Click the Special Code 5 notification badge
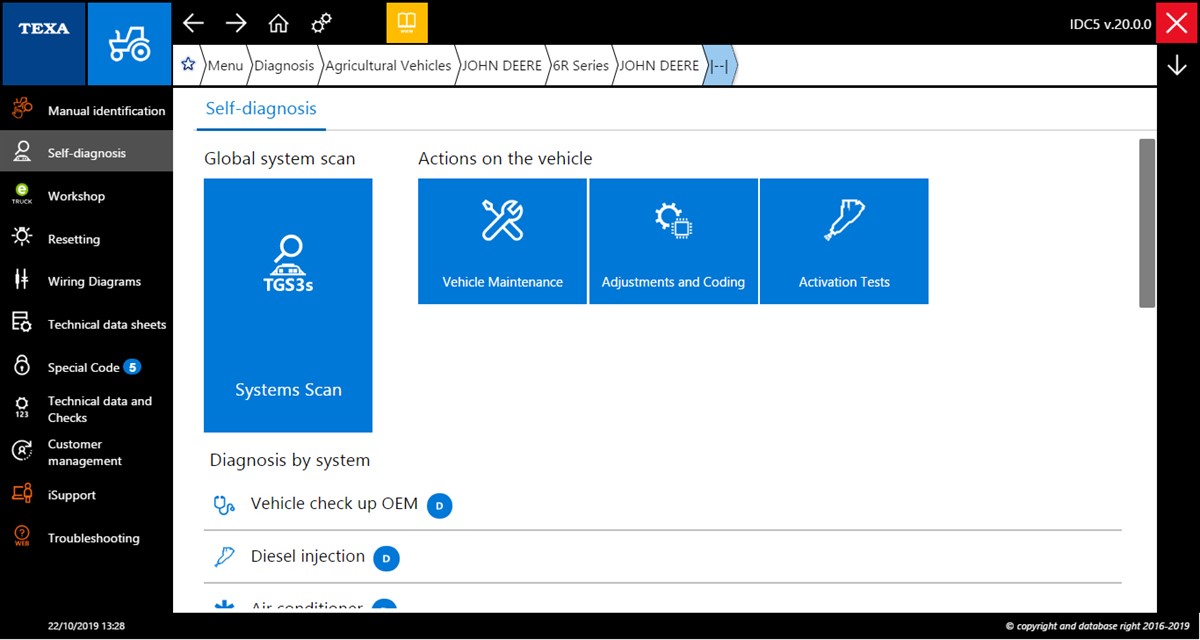Screen dimensions: 1200x640 pos(133,367)
